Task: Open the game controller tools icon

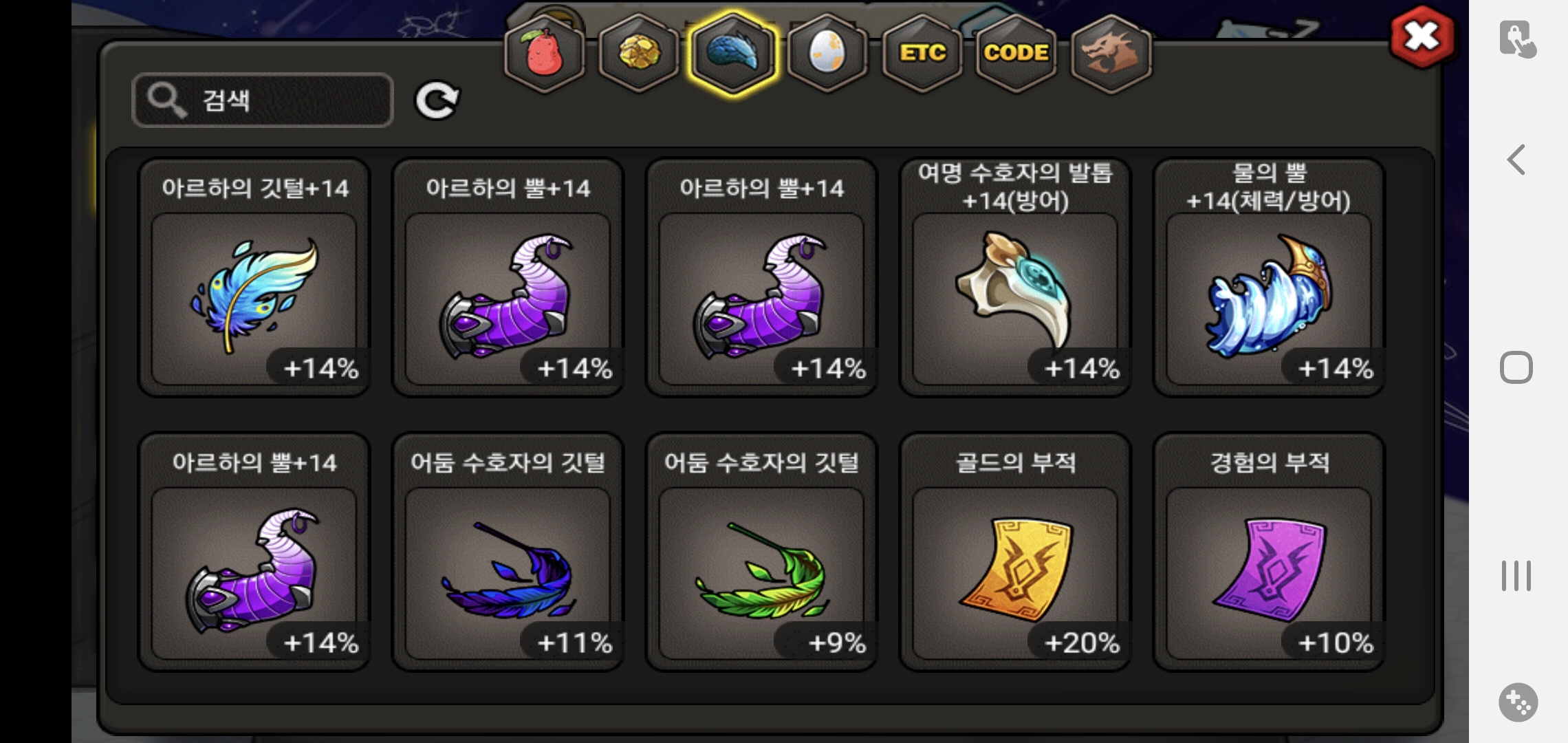Action: (x=1518, y=702)
